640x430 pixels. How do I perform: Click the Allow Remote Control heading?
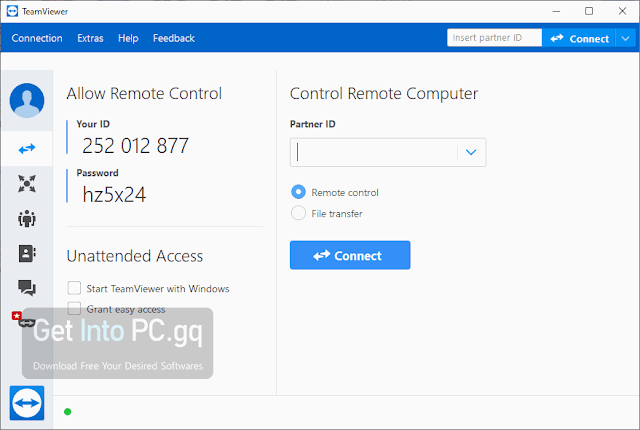(144, 93)
